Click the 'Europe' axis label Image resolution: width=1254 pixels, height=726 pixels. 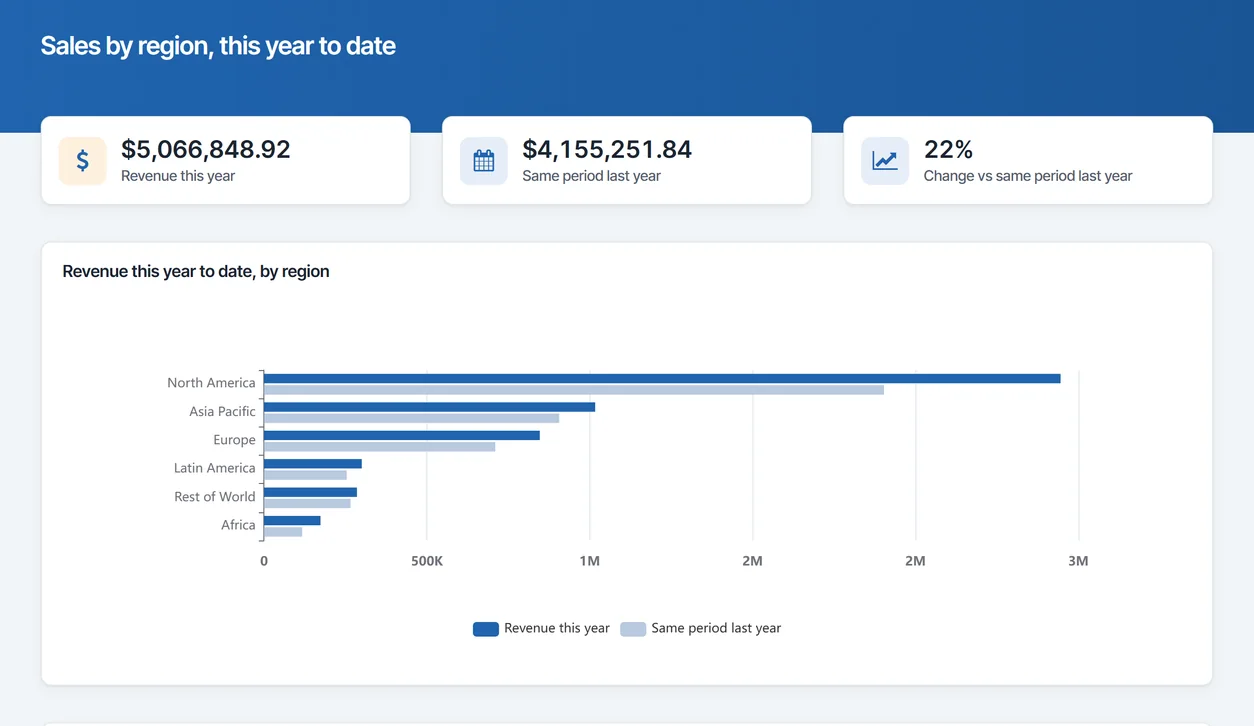[x=234, y=440]
